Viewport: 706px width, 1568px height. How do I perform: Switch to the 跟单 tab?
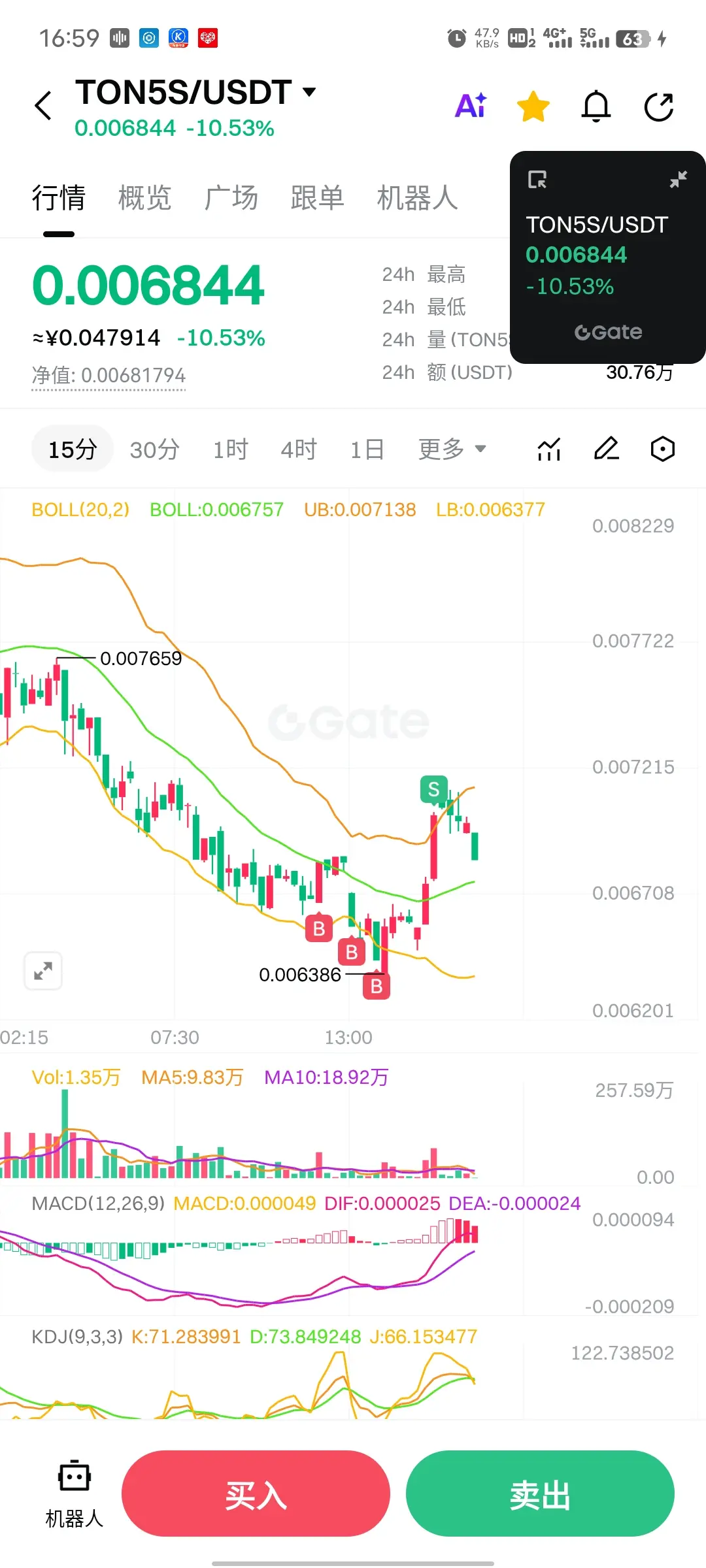(x=317, y=197)
